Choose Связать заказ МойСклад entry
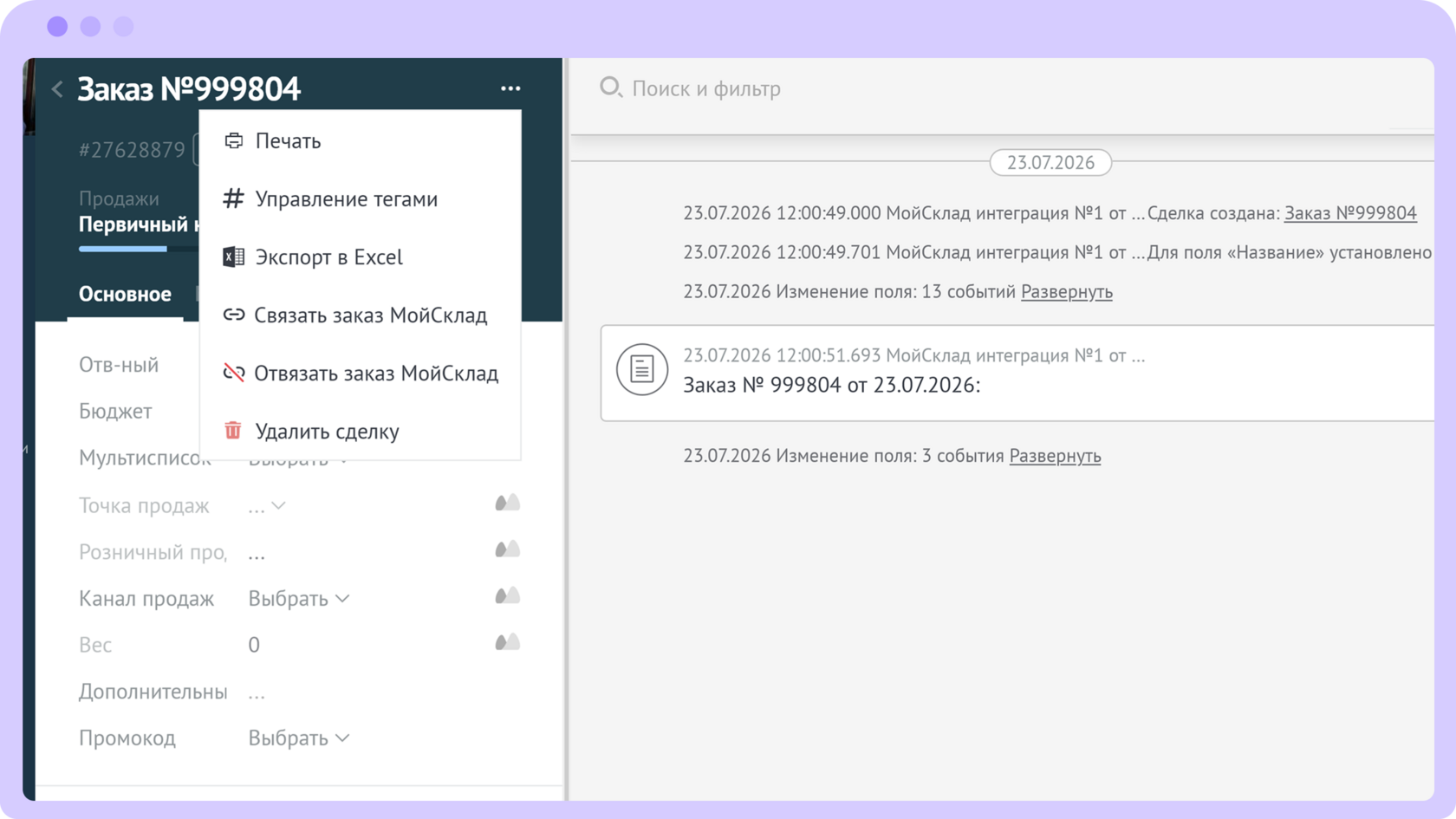This screenshot has width=1456, height=819. (x=360, y=315)
